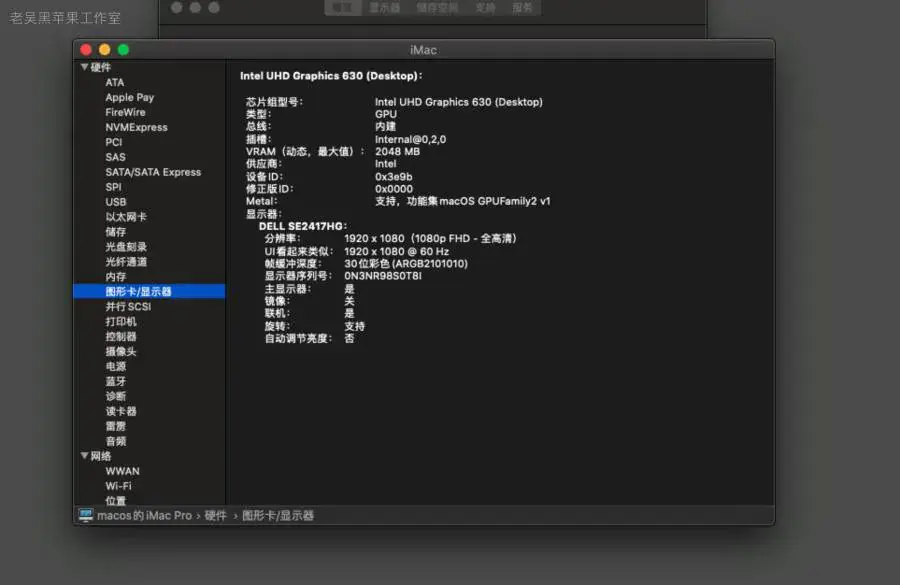This screenshot has height=585, width=900.
Task: Click the Intel UHD Graphics 630 (Desktop): heading
Action: pos(331,76)
